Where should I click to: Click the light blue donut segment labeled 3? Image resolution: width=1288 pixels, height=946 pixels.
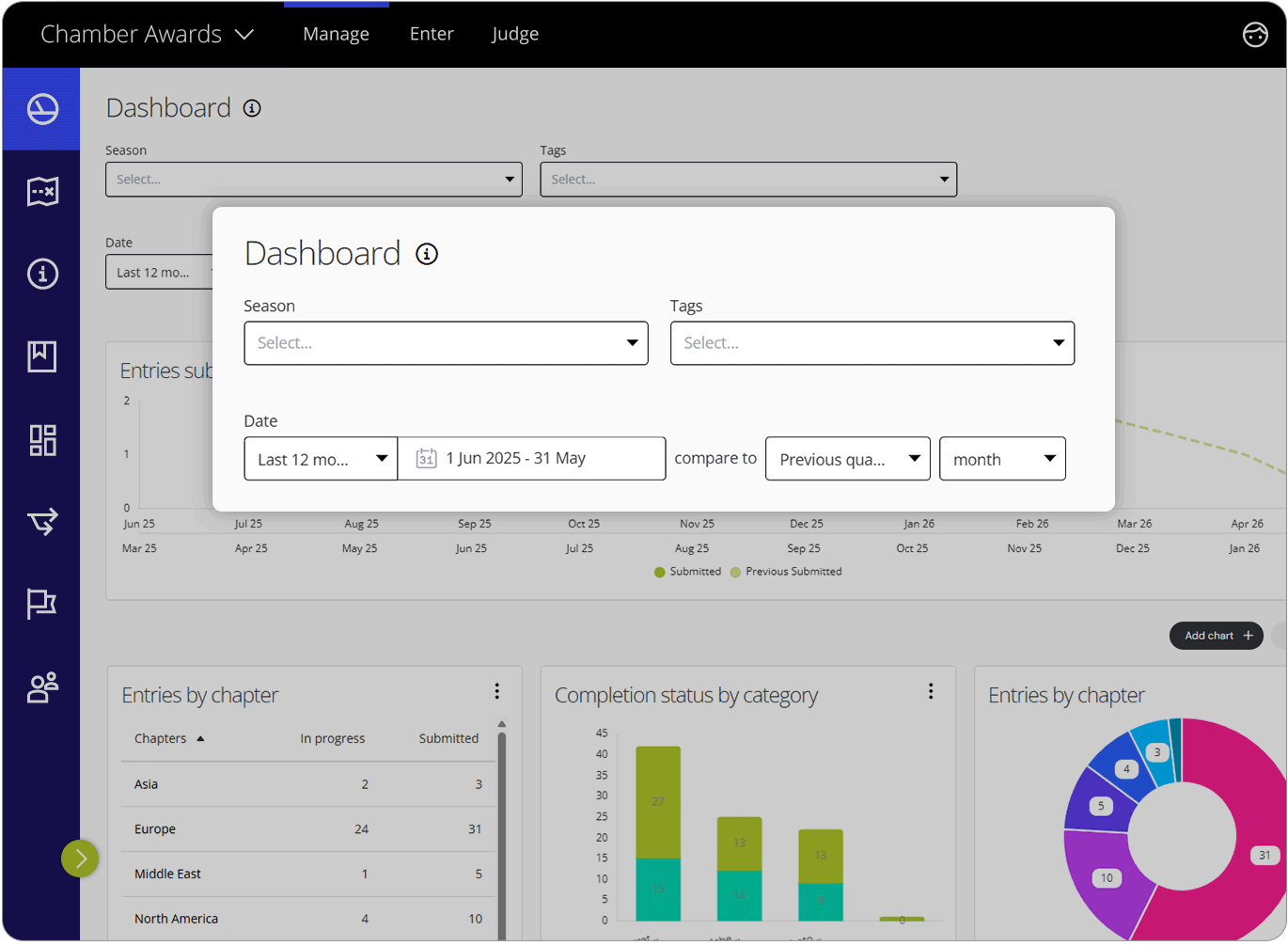click(x=1157, y=752)
